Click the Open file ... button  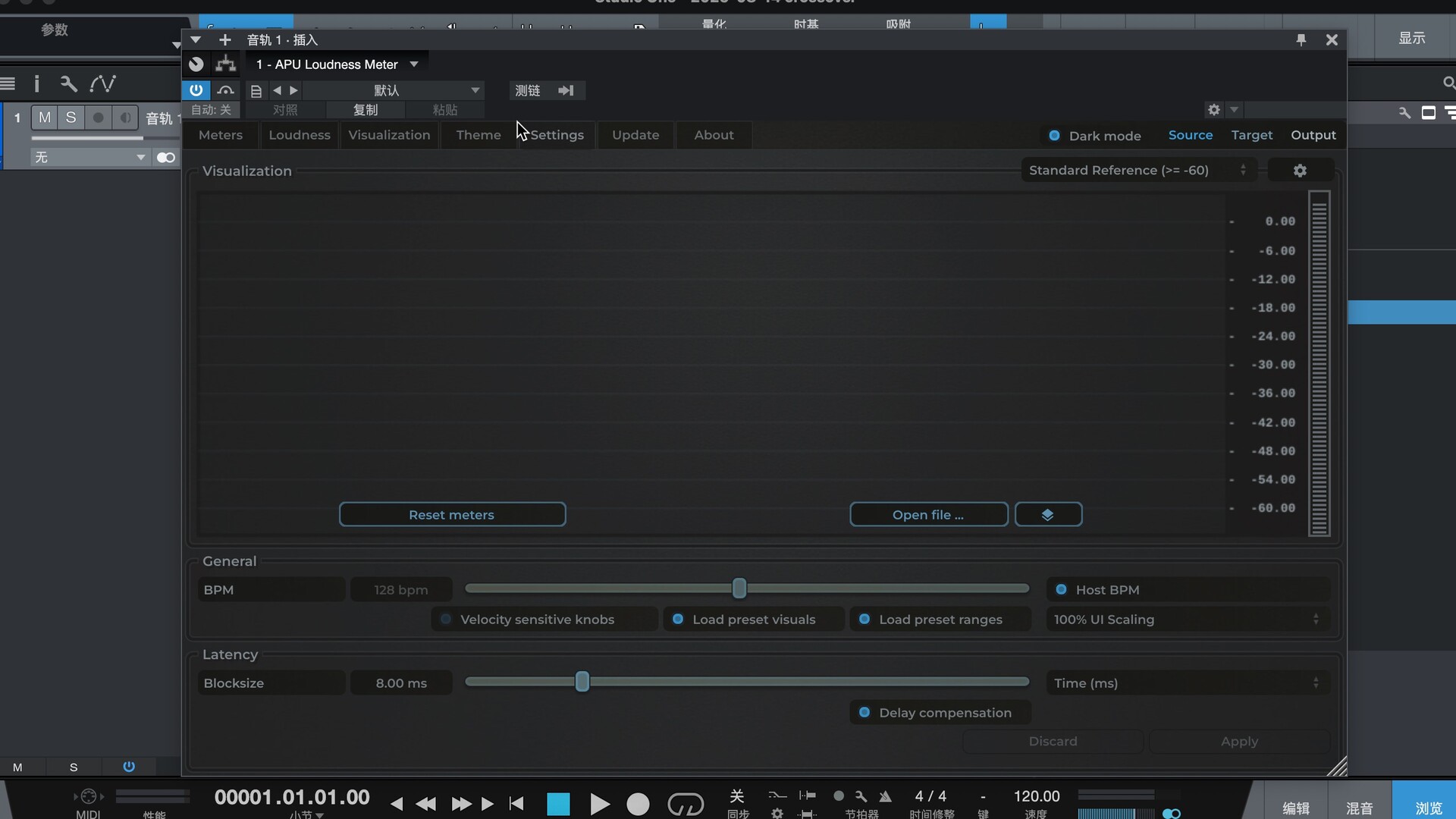(928, 515)
